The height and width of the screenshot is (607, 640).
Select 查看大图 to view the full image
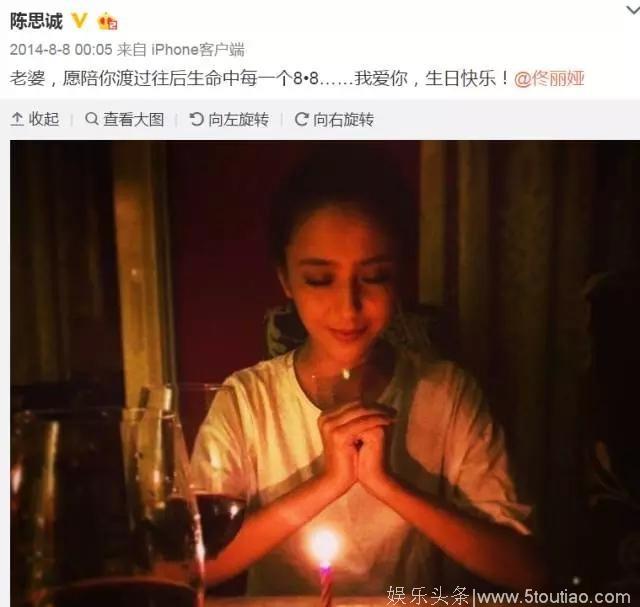(133, 119)
